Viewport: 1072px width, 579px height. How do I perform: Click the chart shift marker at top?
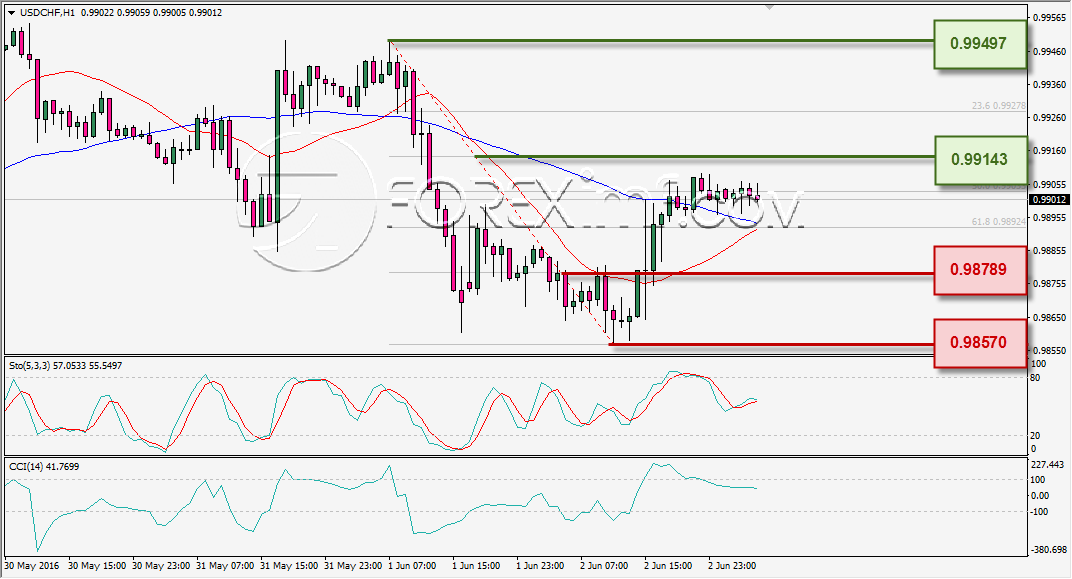(770, 7)
